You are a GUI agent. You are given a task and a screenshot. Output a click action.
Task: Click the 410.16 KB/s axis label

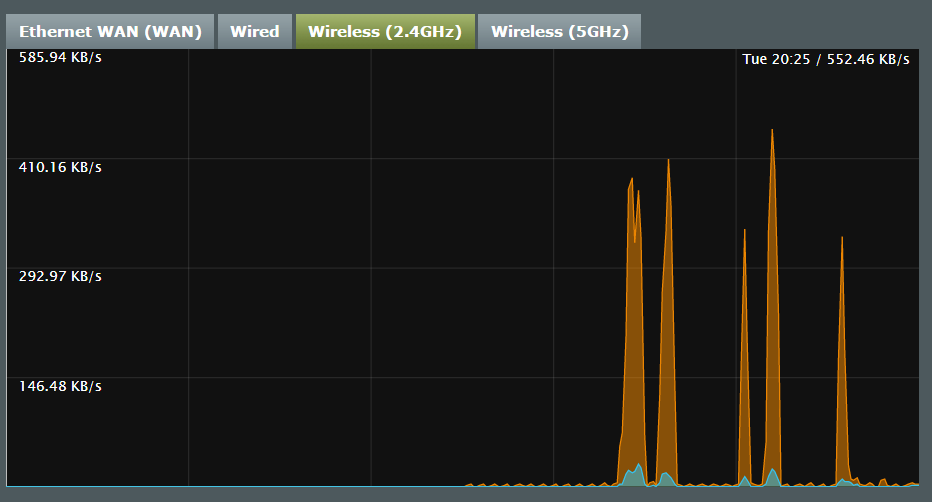pyautogui.click(x=60, y=168)
